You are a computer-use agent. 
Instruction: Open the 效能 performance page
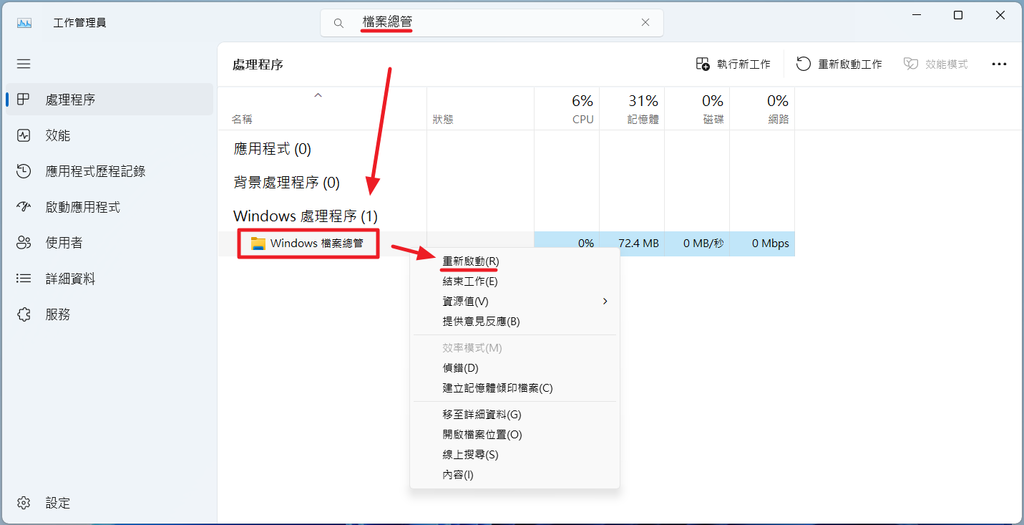[109, 136]
